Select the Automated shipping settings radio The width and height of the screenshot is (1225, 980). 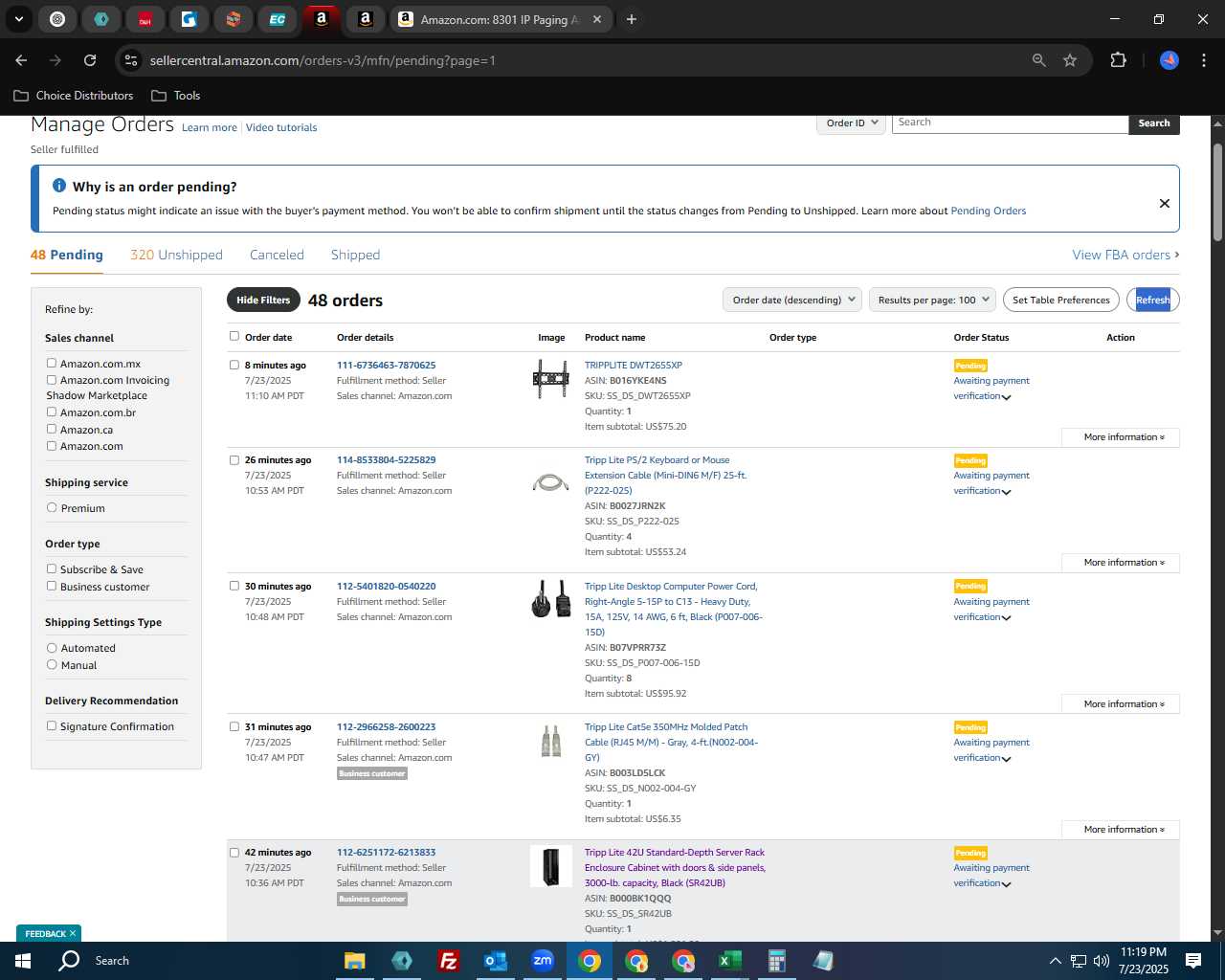point(52,648)
